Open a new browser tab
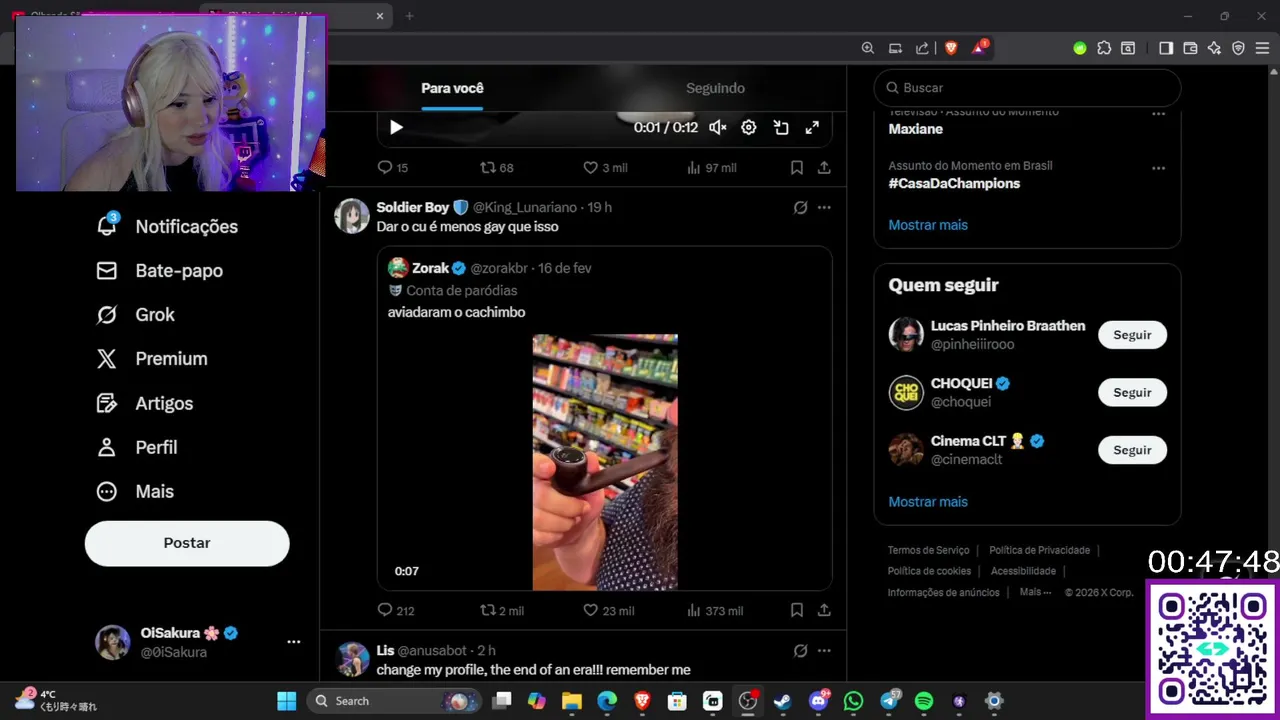This screenshot has height=720, width=1280. [409, 16]
